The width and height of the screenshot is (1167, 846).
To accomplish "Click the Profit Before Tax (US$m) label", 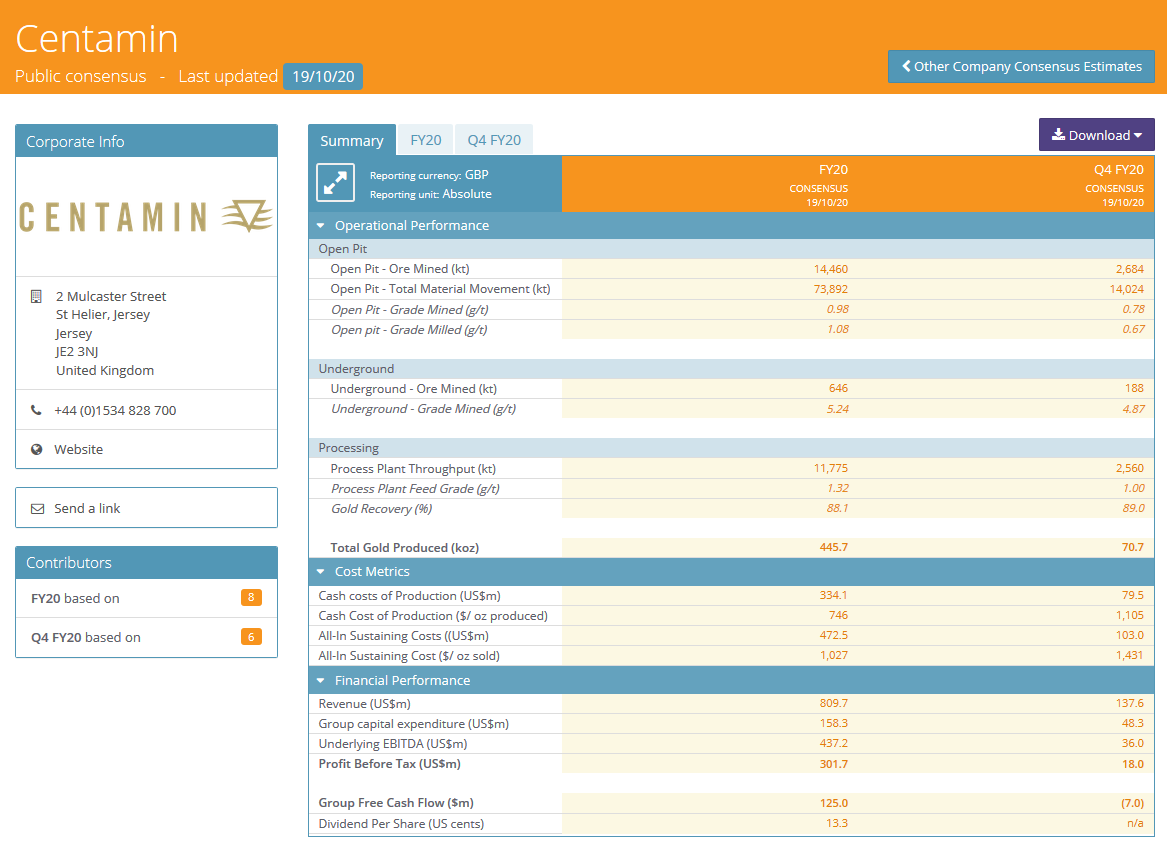I will click(389, 764).
